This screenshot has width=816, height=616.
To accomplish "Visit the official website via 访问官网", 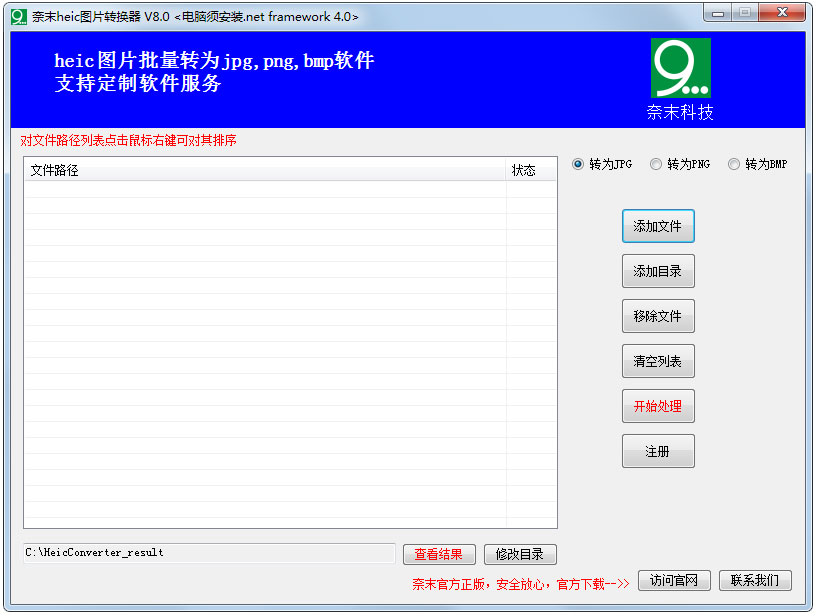I will [x=674, y=580].
